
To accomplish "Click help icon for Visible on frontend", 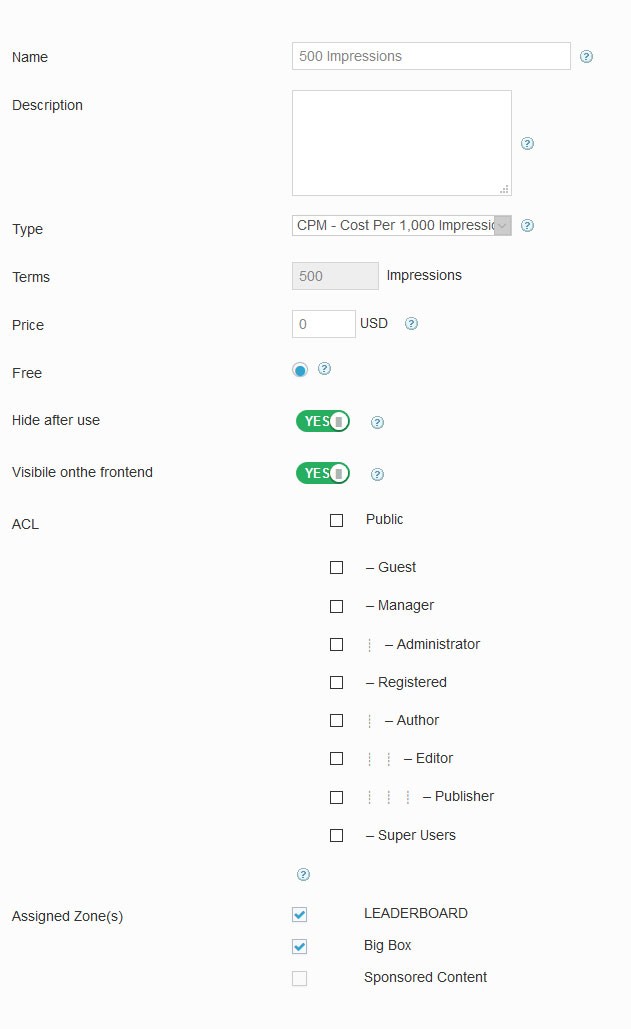I will click(377, 475).
